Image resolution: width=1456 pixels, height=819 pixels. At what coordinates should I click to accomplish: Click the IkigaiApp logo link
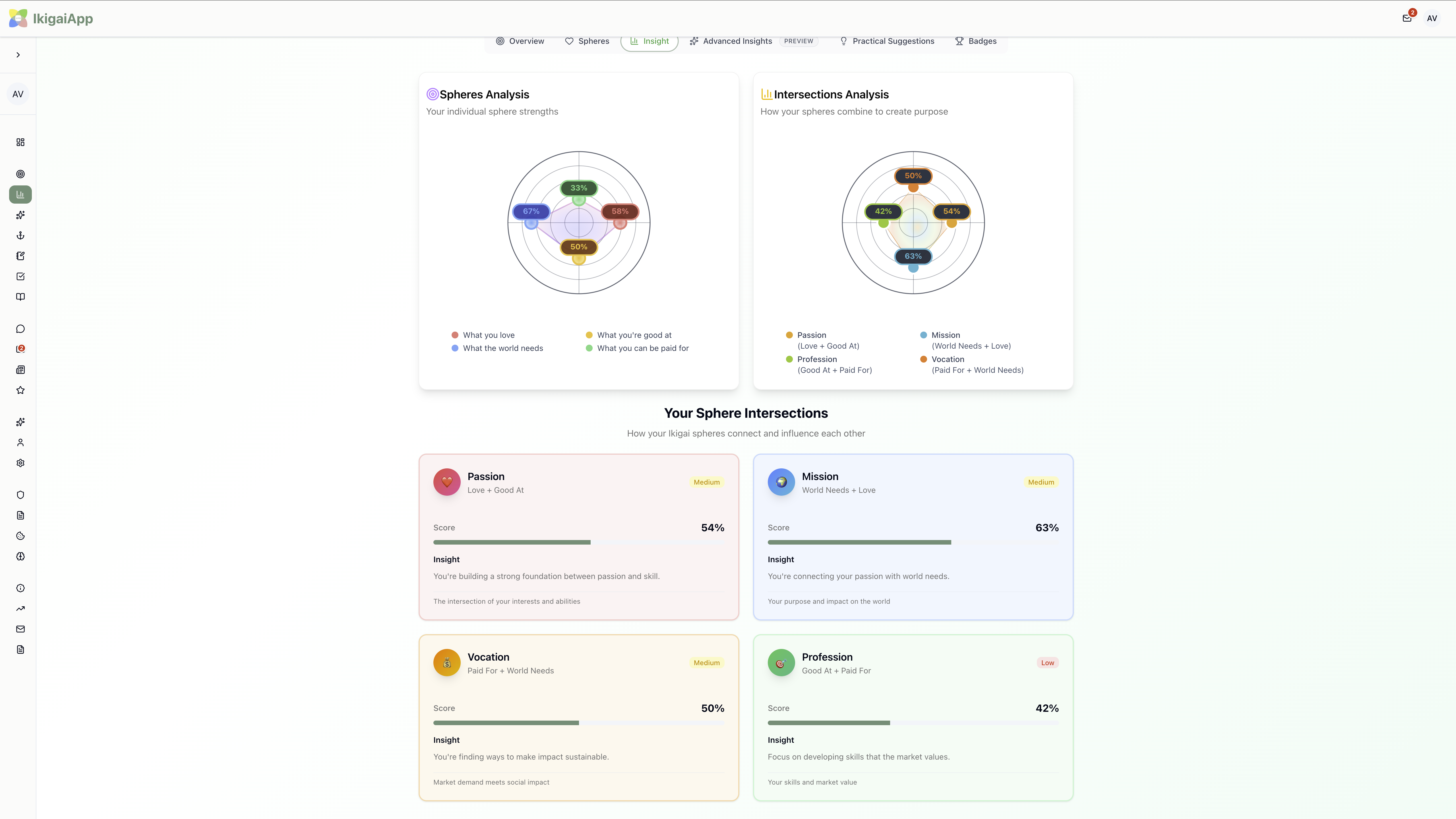point(51,18)
